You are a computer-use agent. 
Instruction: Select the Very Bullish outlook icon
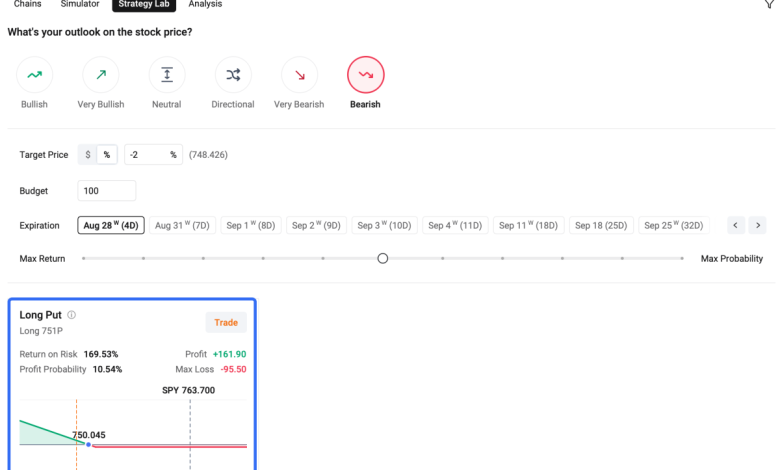click(x=101, y=75)
